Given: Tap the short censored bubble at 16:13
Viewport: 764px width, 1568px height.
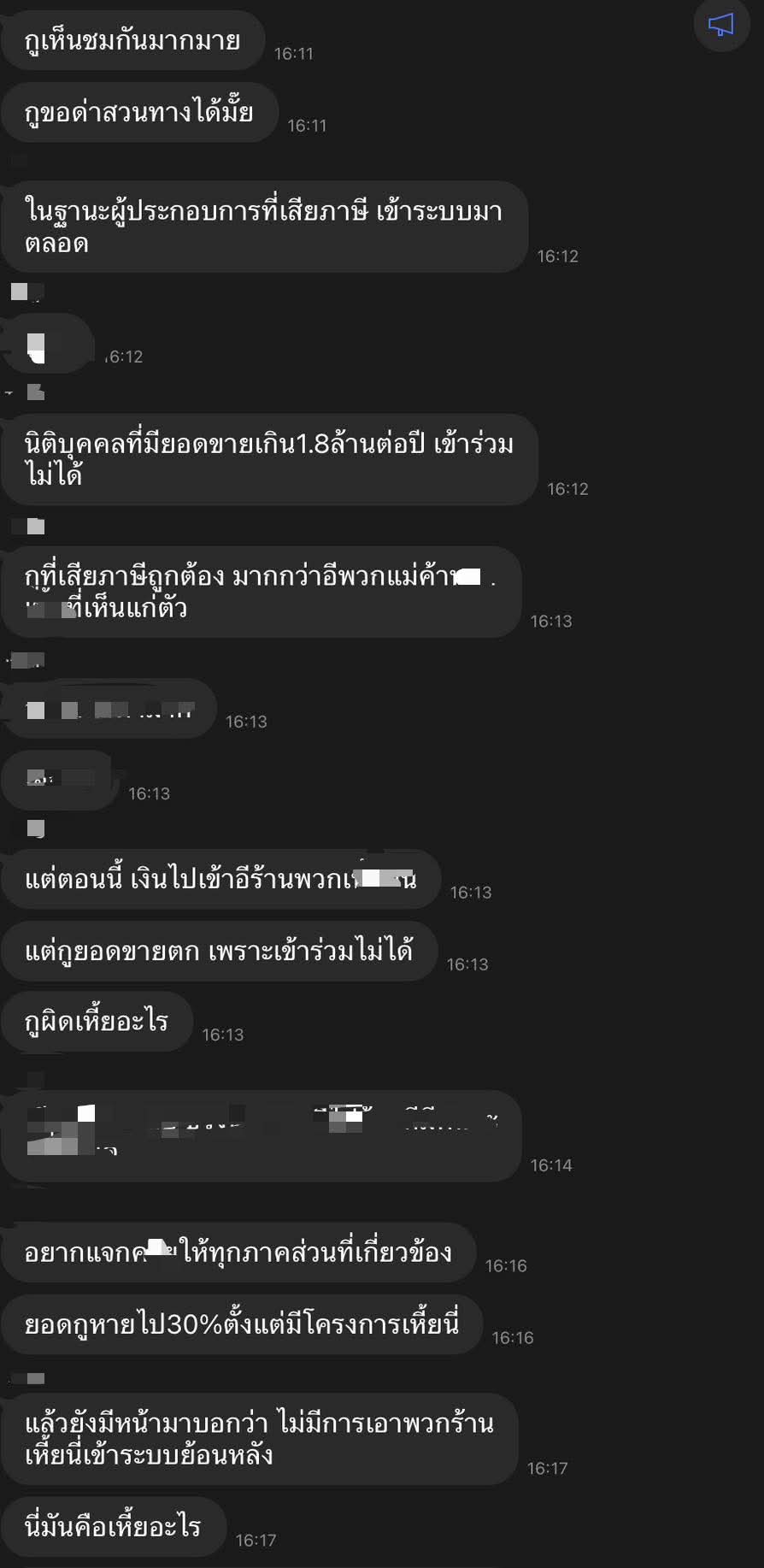Looking at the screenshot, I should coord(58,780).
